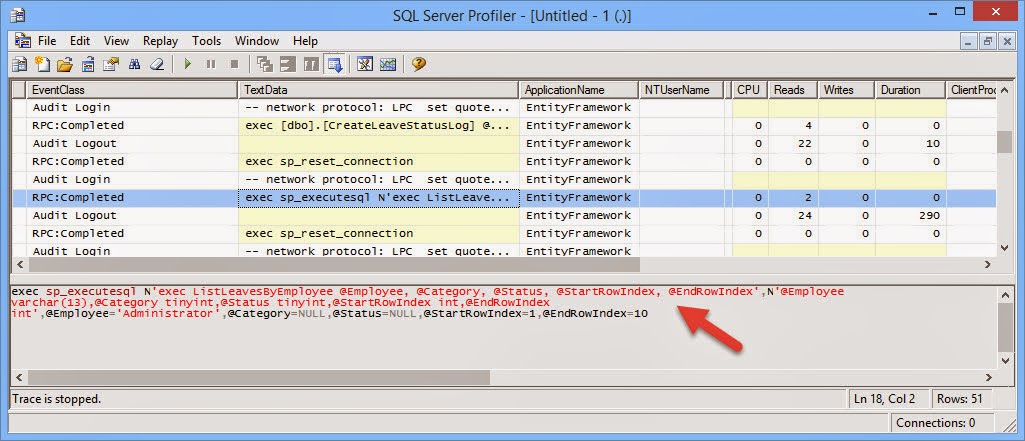
Task: Launch Database Engine Tuning Advisor icon
Action: [365, 64]
